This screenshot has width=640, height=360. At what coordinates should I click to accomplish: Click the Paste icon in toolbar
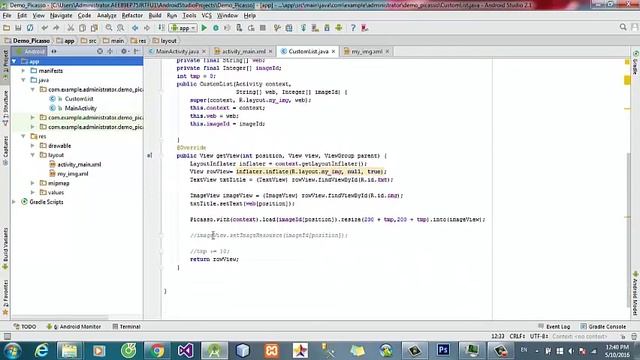click(x=94, y=28)
